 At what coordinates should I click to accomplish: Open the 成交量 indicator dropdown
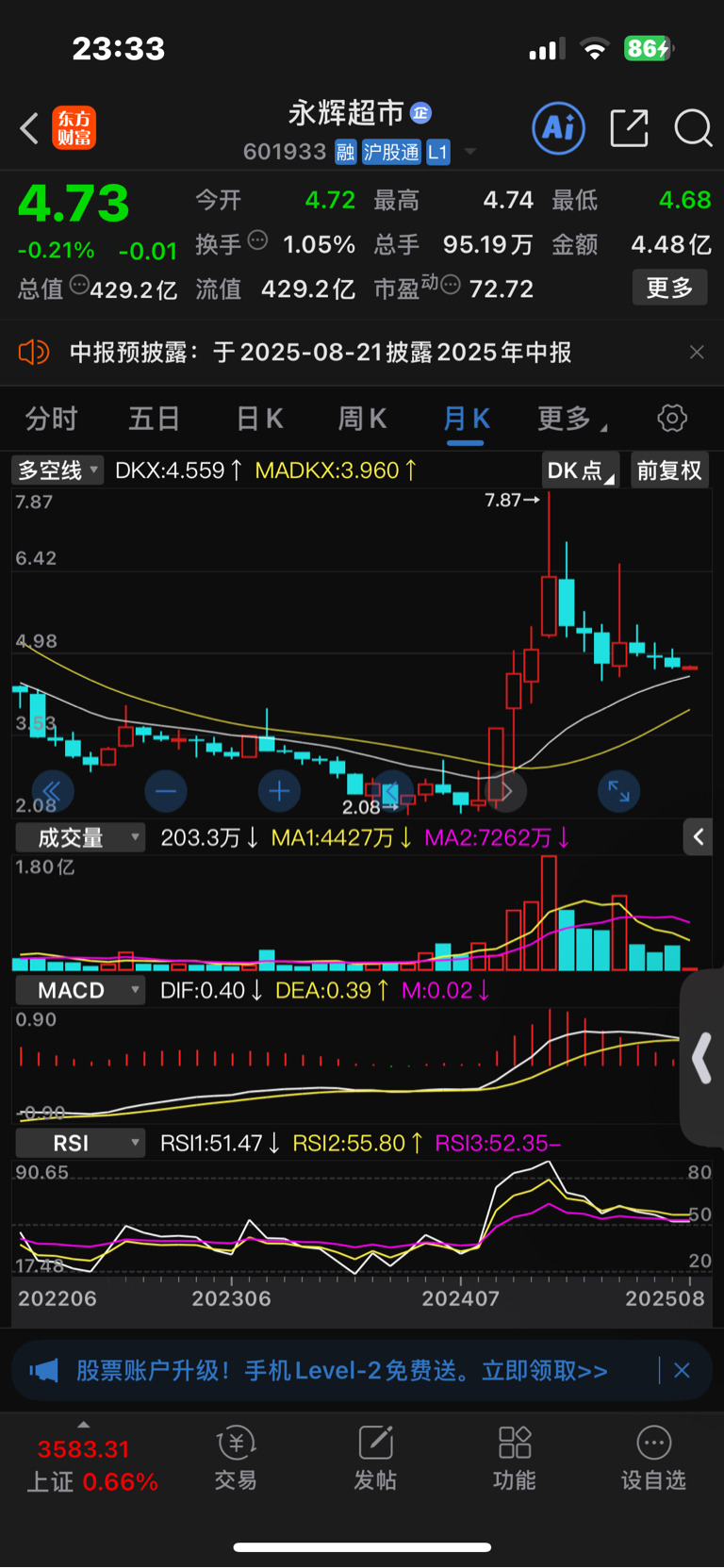[x=80, y=837]
